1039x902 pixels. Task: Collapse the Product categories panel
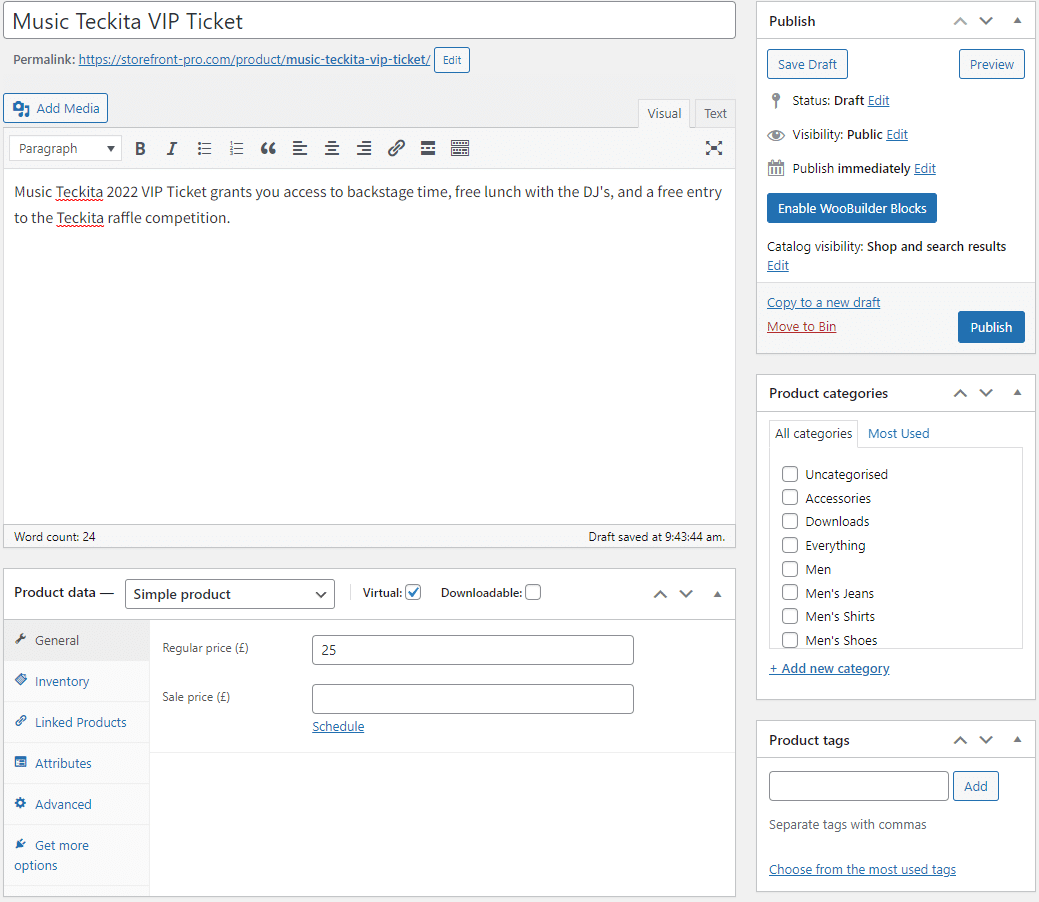click(x=1017, y=393)
